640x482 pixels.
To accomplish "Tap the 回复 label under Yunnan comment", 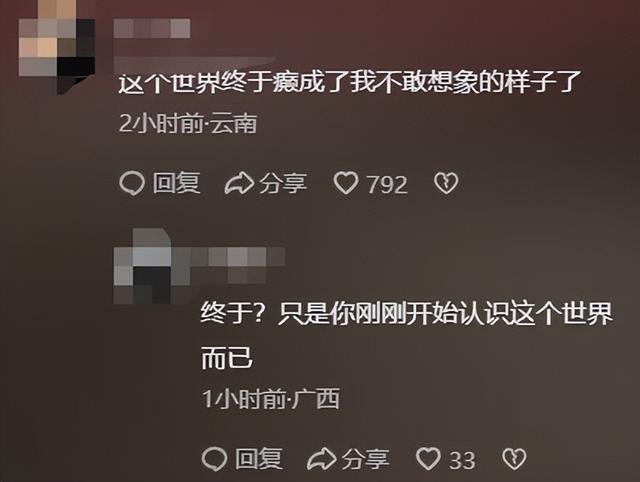I will tap(176, 183).
